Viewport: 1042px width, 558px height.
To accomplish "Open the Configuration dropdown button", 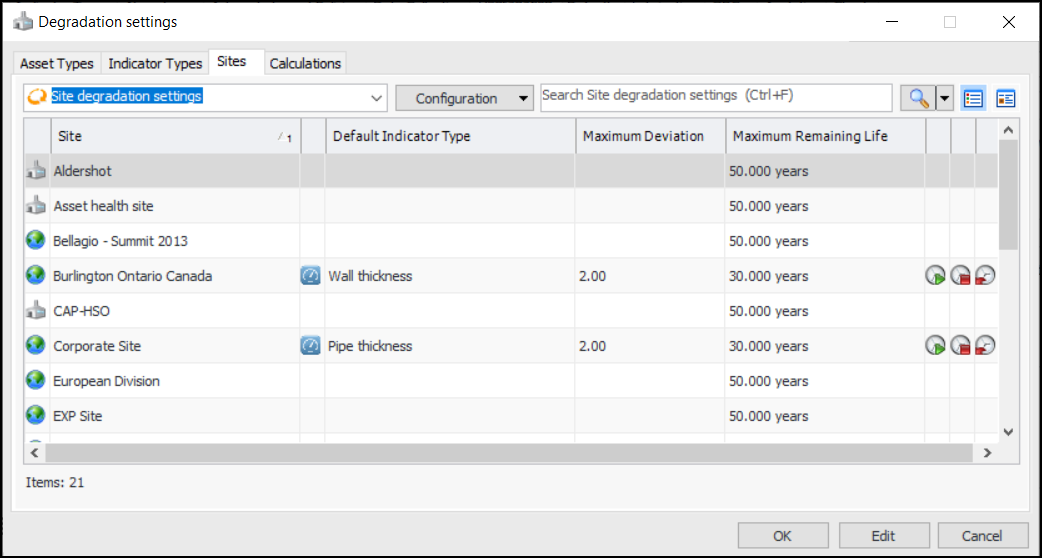I will (465, 98).
